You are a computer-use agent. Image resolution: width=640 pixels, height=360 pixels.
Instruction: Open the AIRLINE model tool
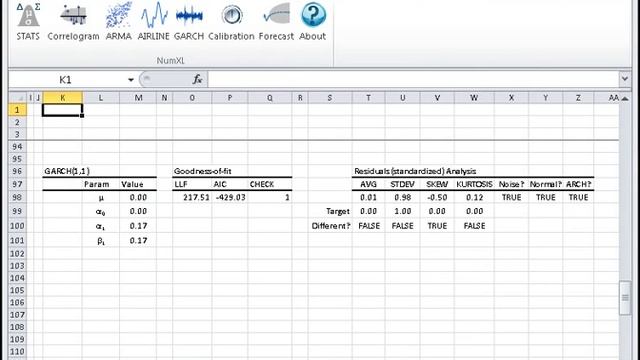pyautogui.click(x=153, y=22)
